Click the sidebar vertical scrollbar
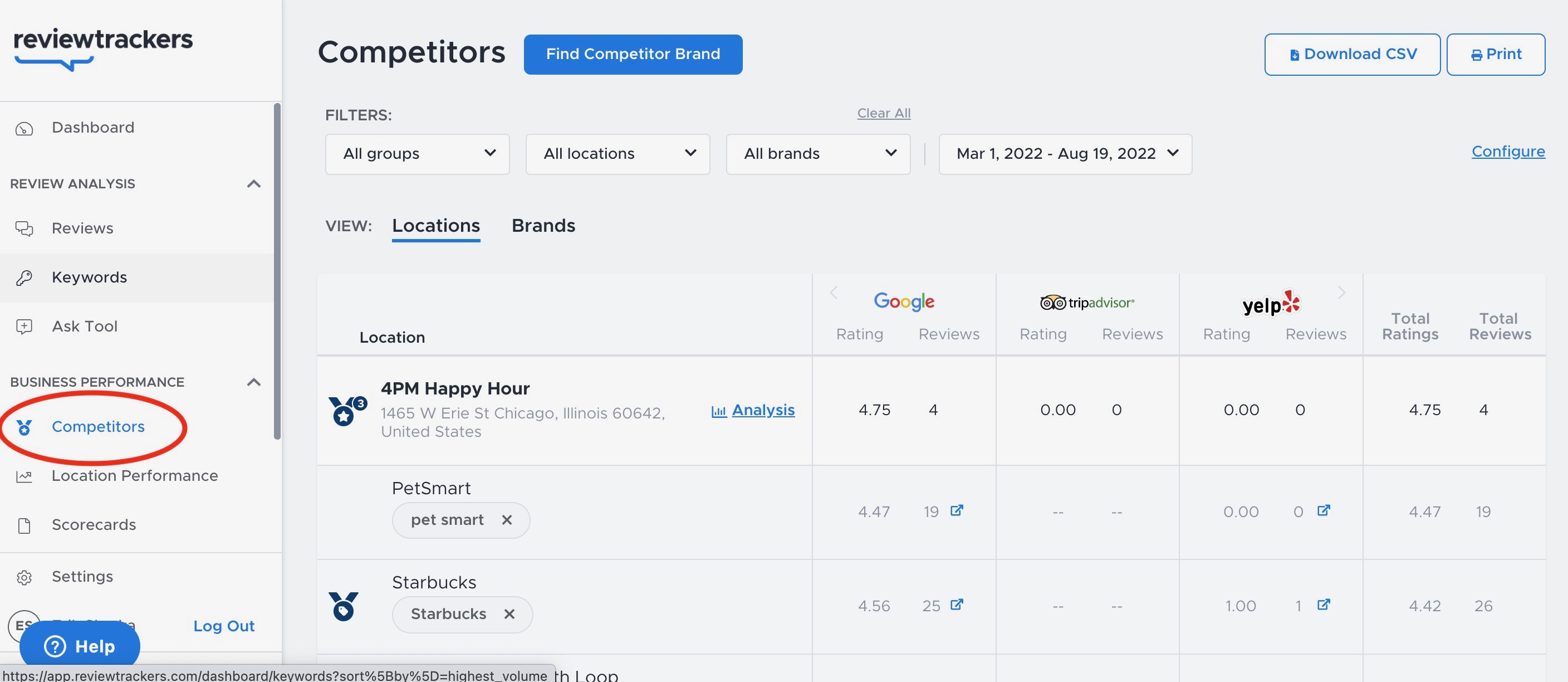1568x682 pixels. pos(277,271)
